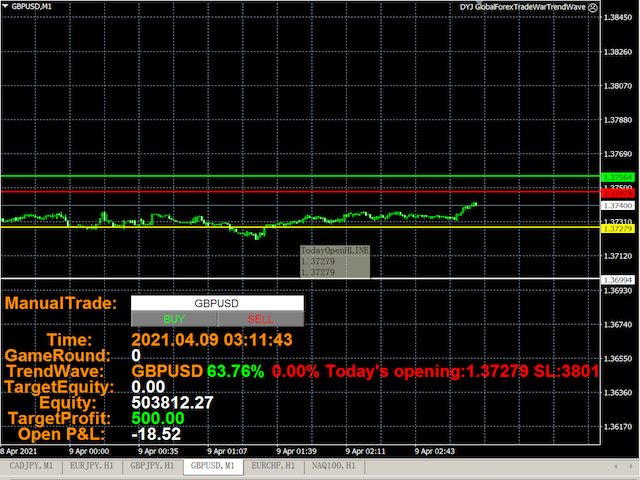The width and height of the screenshot is (640, 480).
Task: Click the red 1.37478 price label
Action: click(618, 193)
